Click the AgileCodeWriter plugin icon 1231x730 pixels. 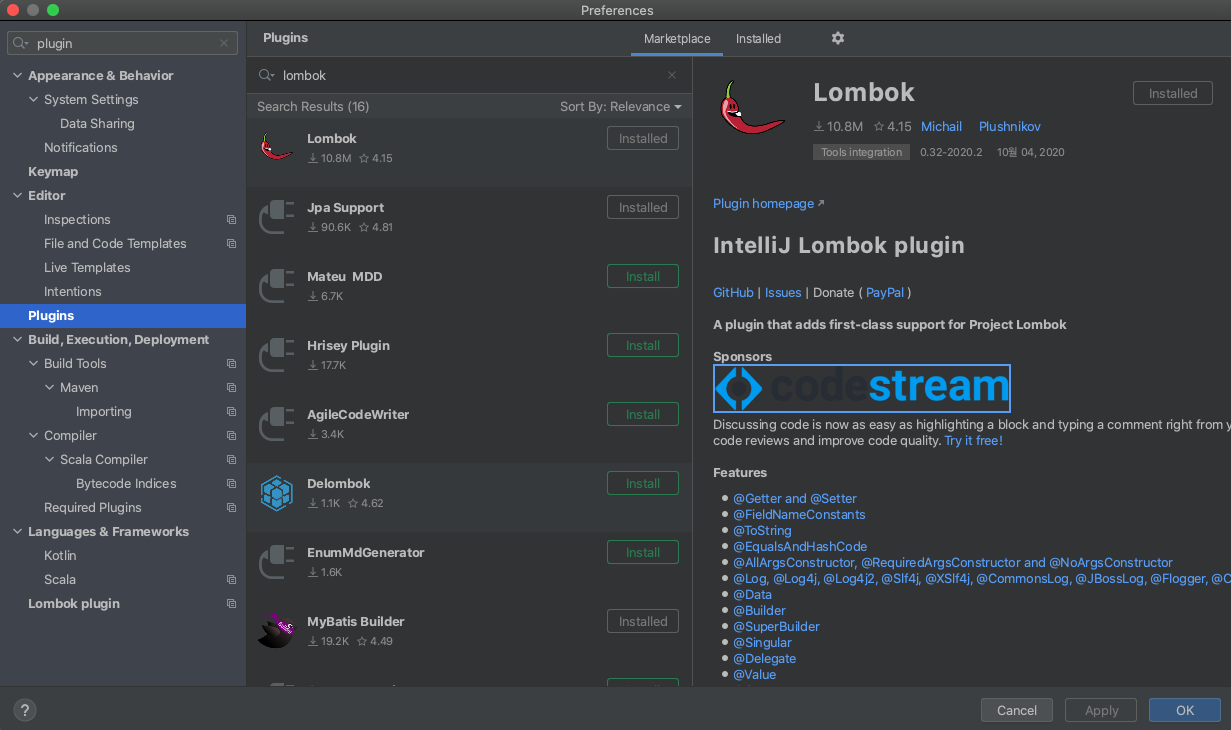point(276,423)
